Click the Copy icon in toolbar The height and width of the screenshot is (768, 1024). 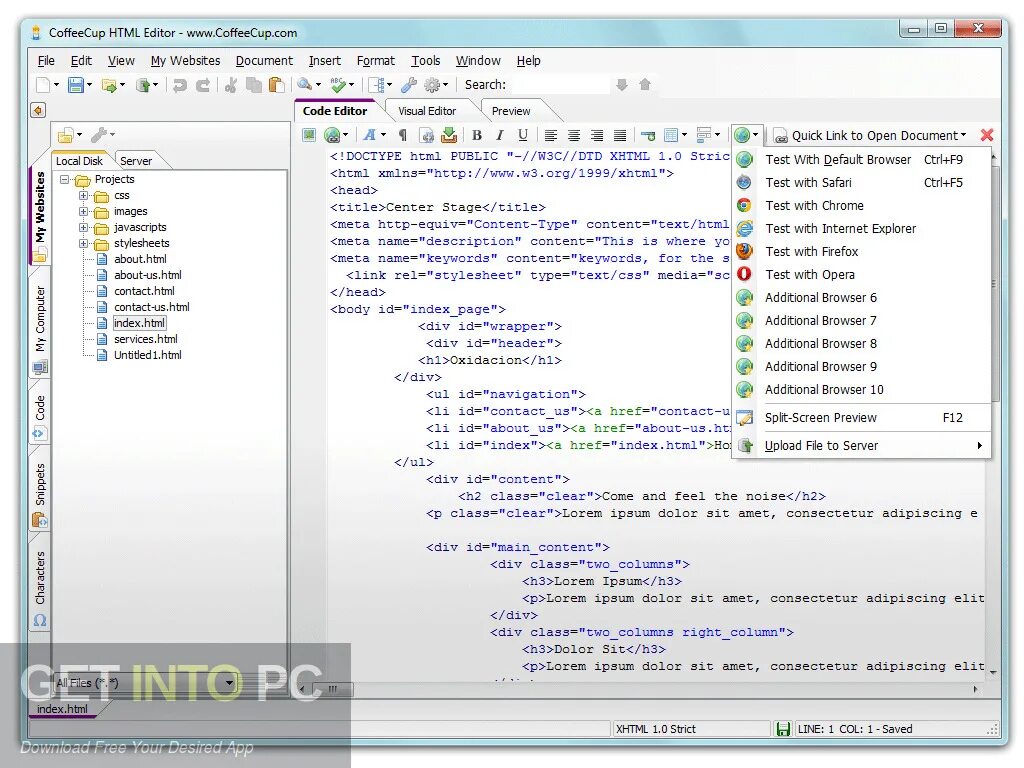coord(253,85)
